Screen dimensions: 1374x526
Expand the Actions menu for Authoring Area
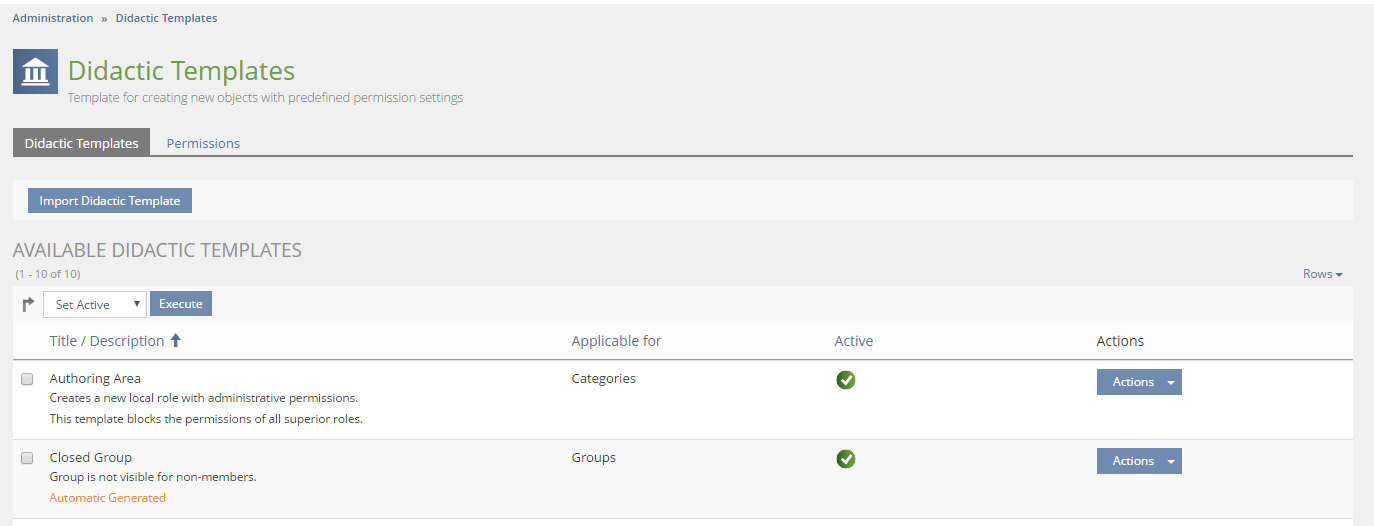(x=1139, y=382)
